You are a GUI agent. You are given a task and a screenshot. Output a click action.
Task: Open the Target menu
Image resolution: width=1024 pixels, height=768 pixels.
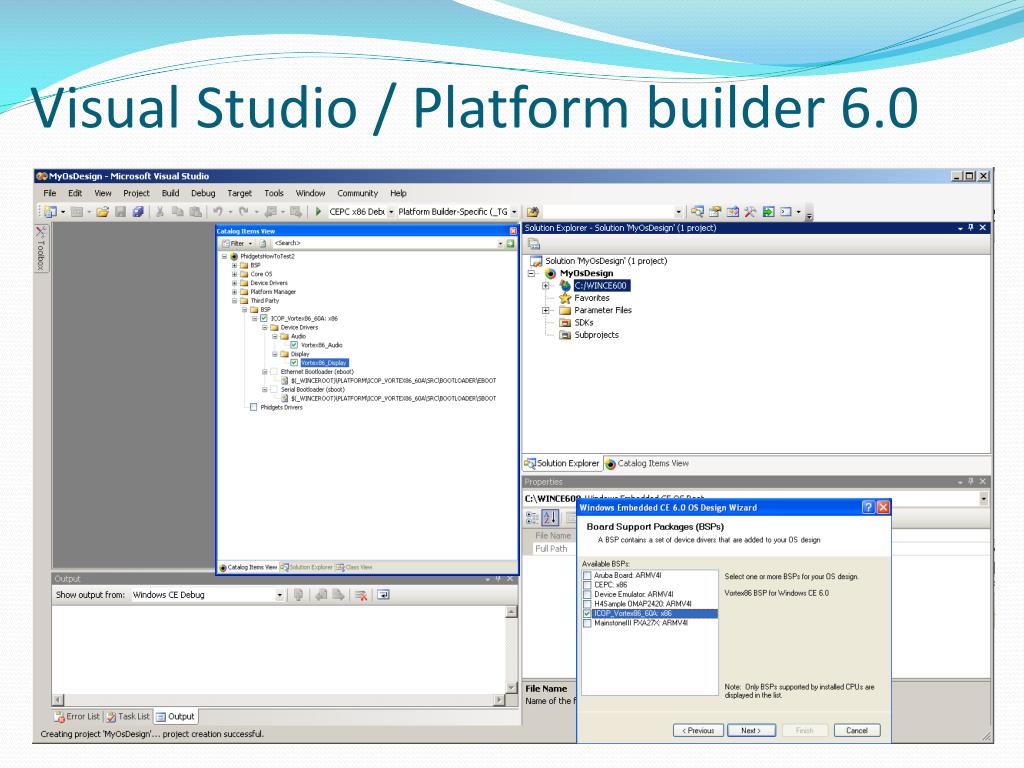coord(240,193)
